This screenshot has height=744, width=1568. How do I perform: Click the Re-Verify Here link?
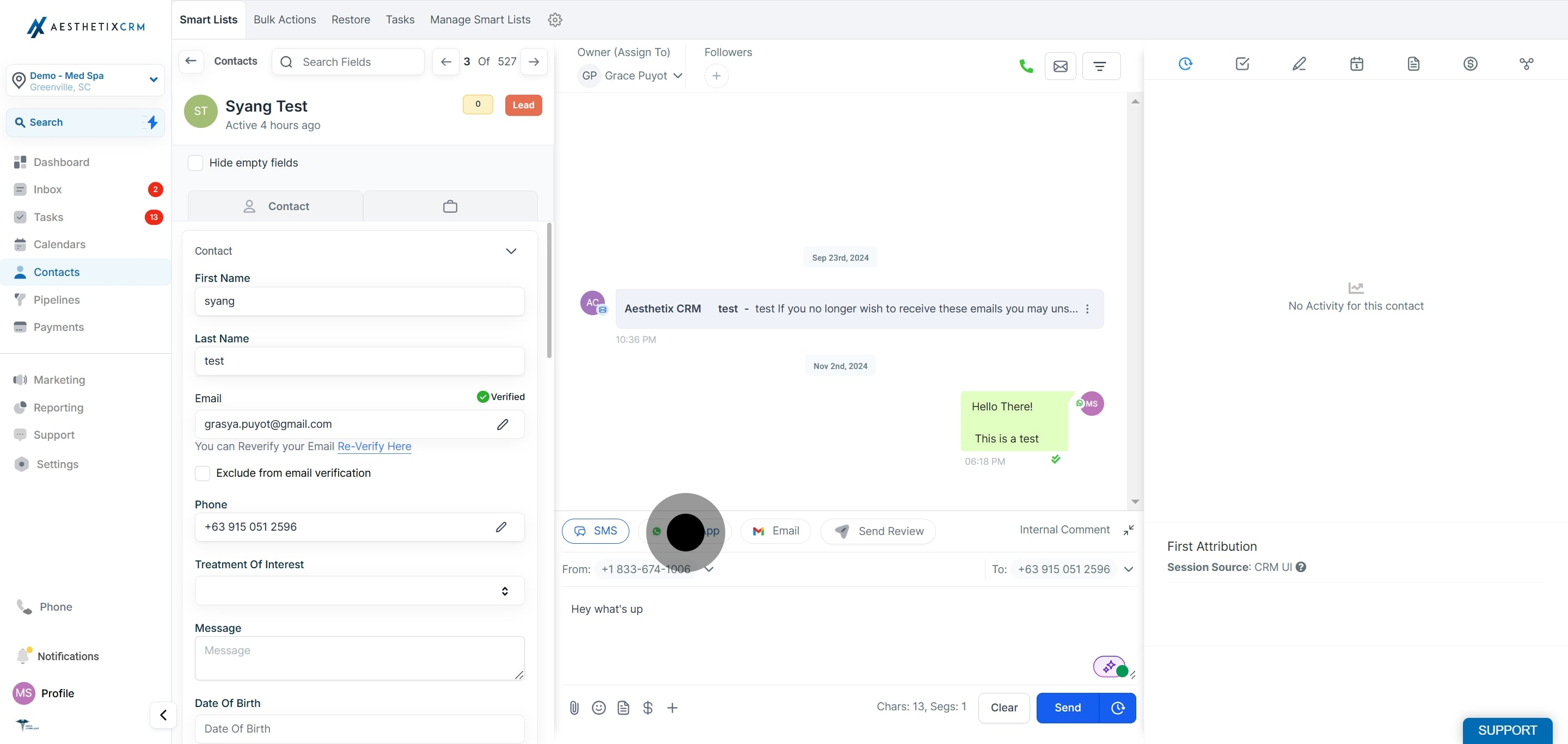[x=373, y=446]
